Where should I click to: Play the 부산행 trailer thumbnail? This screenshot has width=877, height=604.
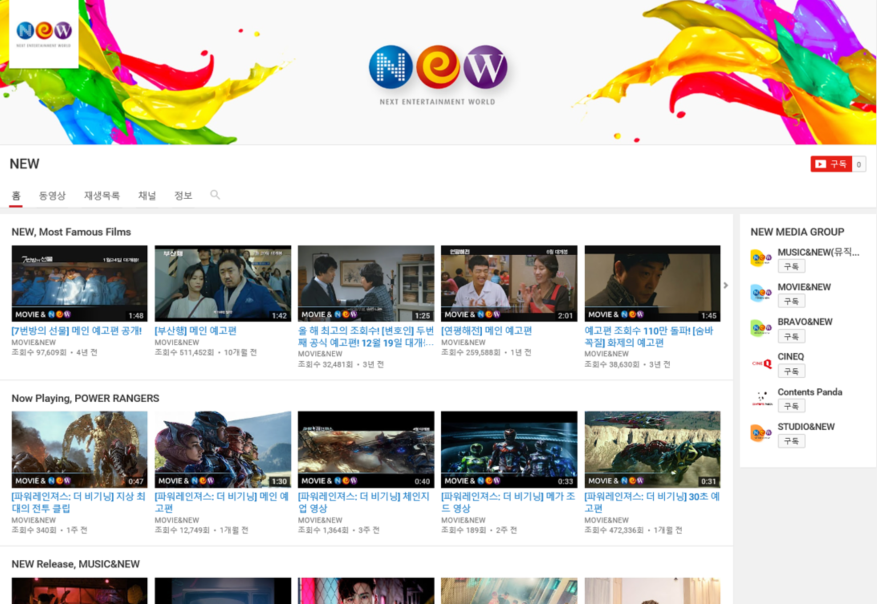pyautogui.click(x=223, y=283)
